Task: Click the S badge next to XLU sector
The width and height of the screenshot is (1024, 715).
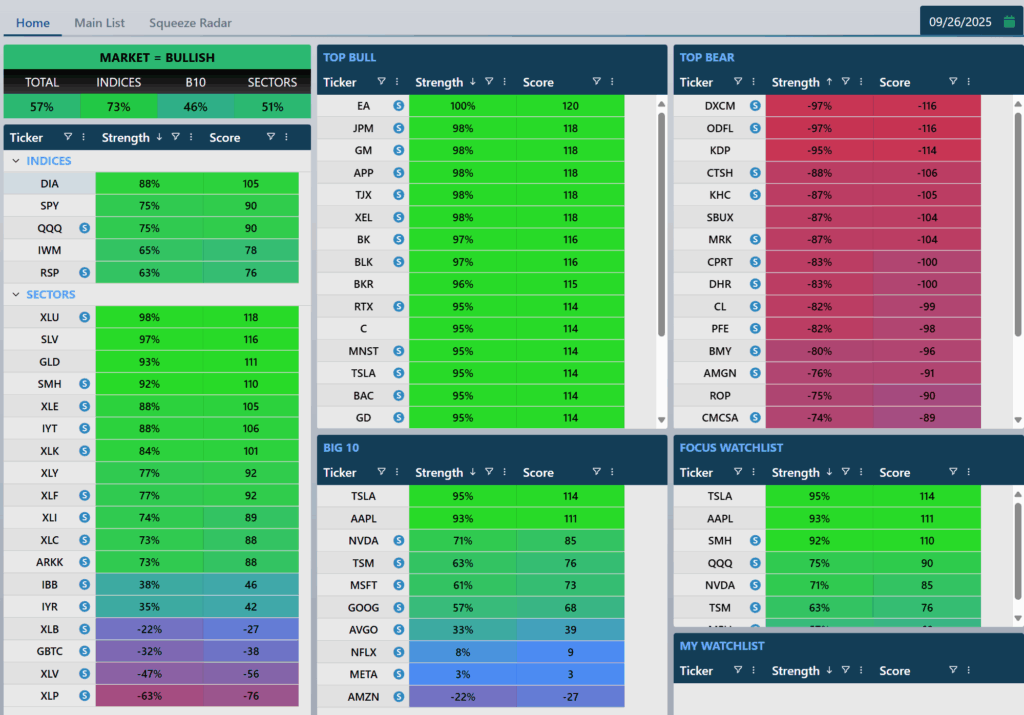Action: [84, 317]
